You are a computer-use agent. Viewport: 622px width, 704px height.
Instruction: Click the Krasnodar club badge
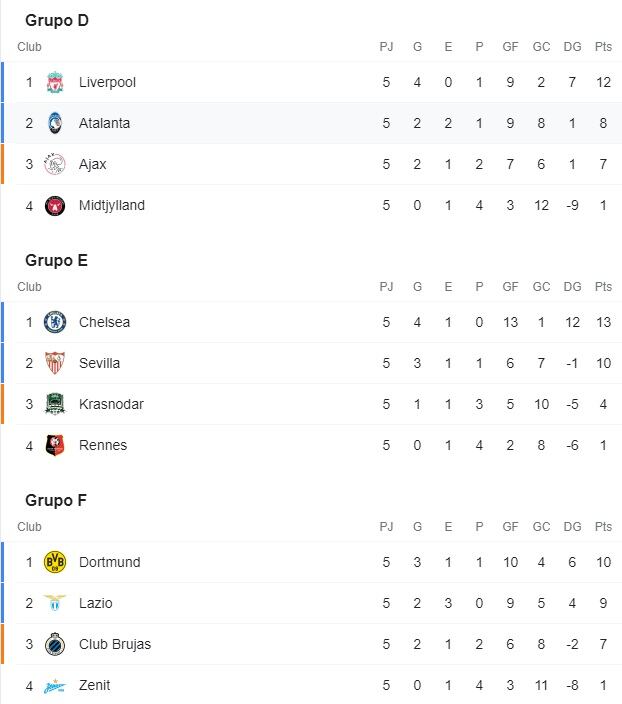point(55,404)
